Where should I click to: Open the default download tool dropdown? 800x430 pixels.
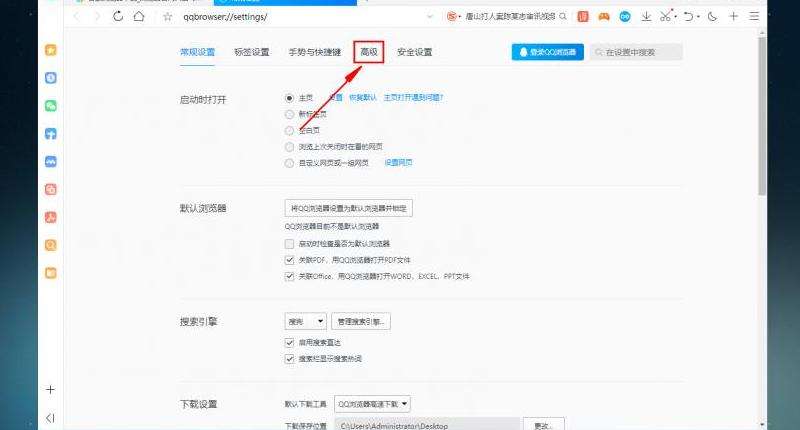(372, 404)
